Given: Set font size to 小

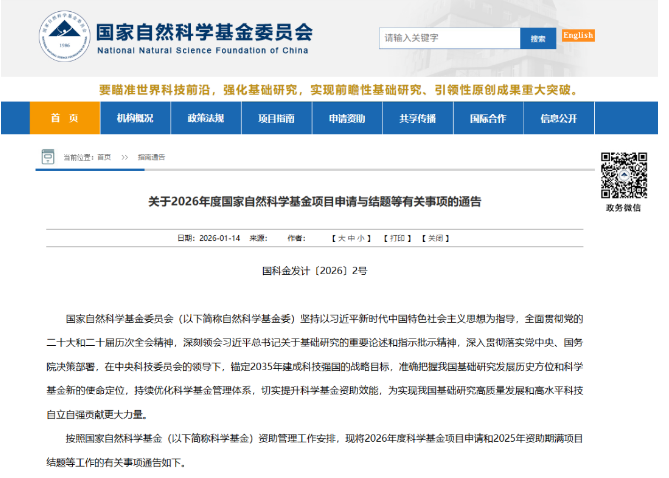Looking at the screenshot, I should (361, 238).
